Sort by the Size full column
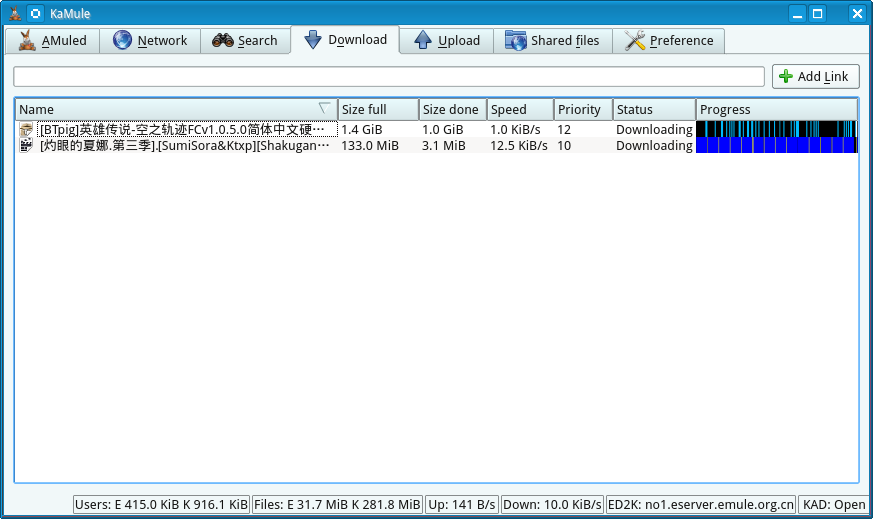Image resolution: width=873 pixels, height=519 pixels. (x=378, y=109)
